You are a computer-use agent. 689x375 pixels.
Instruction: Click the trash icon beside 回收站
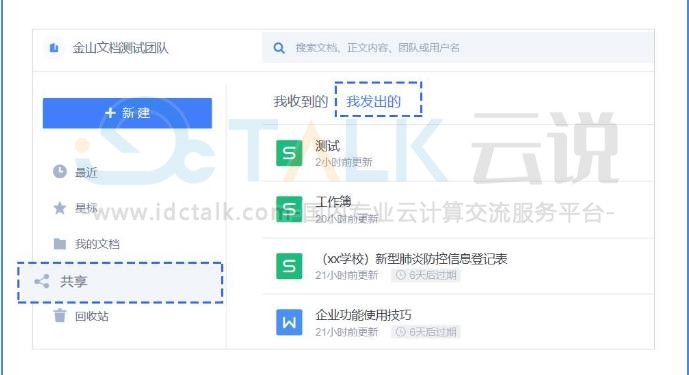[x=60, y=315]
